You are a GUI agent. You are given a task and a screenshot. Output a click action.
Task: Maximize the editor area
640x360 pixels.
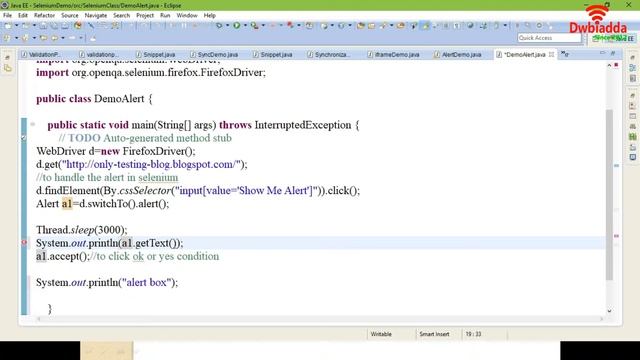coord(613,53)
